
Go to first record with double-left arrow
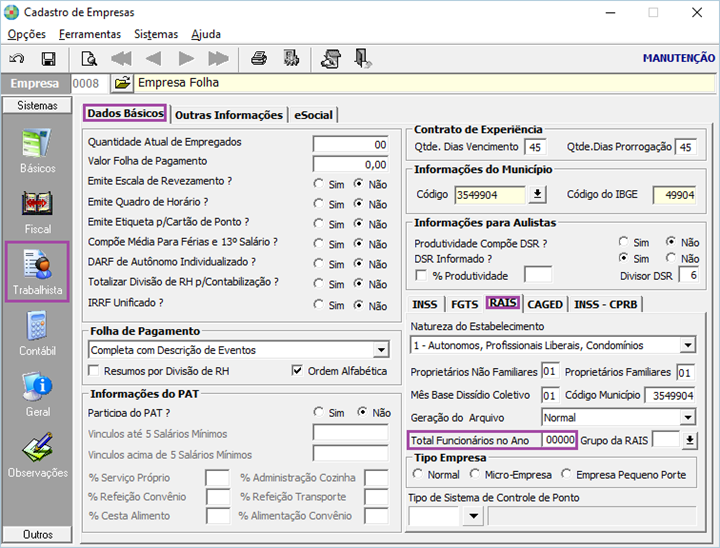[121, 59]
